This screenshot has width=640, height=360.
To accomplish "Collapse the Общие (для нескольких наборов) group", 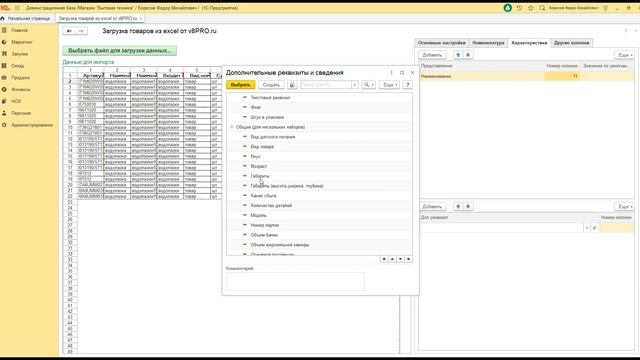I will [x=231, y=127].
